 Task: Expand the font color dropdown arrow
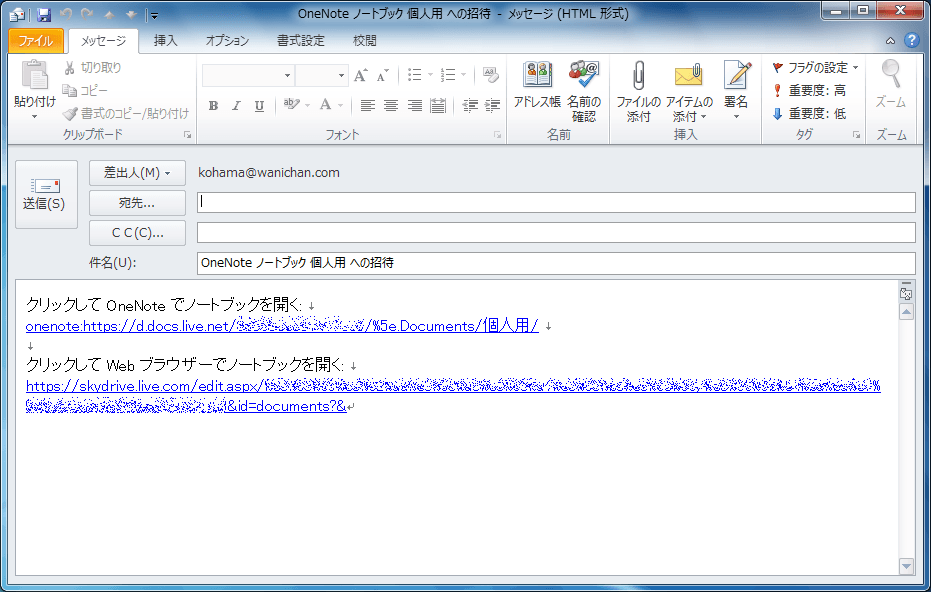point(341,106)
